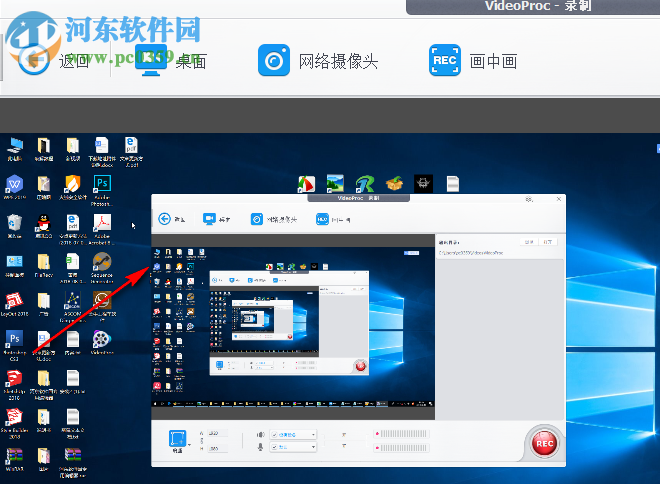
Task: Click the microphone icon
Action: 261,447
